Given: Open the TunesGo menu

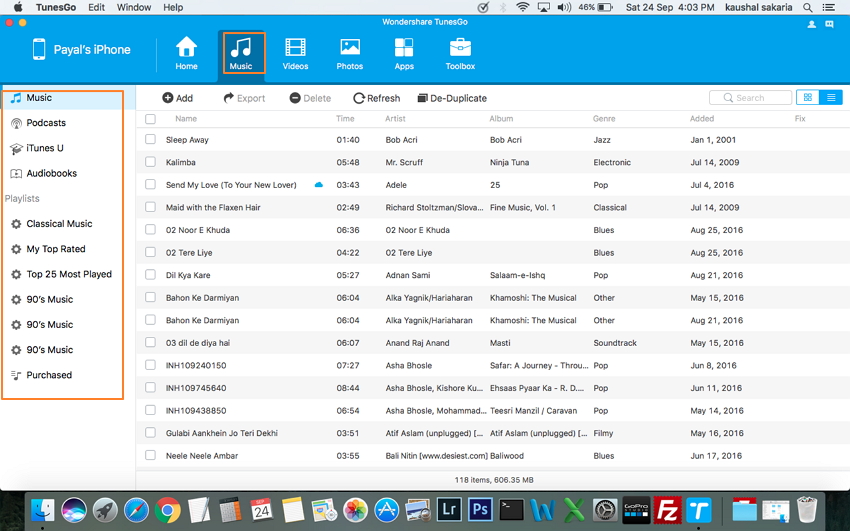Looking at the screenshot, I should (x=56, y=8).
